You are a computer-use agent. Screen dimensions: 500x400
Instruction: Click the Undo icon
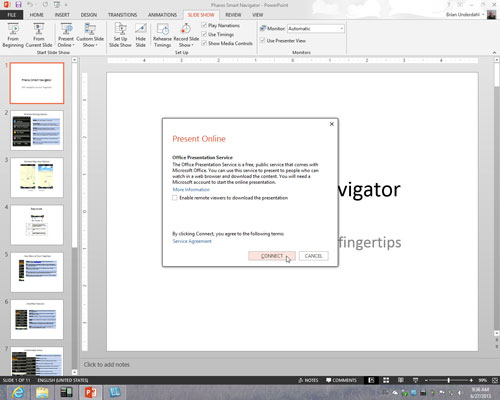(x=30, y=5)
